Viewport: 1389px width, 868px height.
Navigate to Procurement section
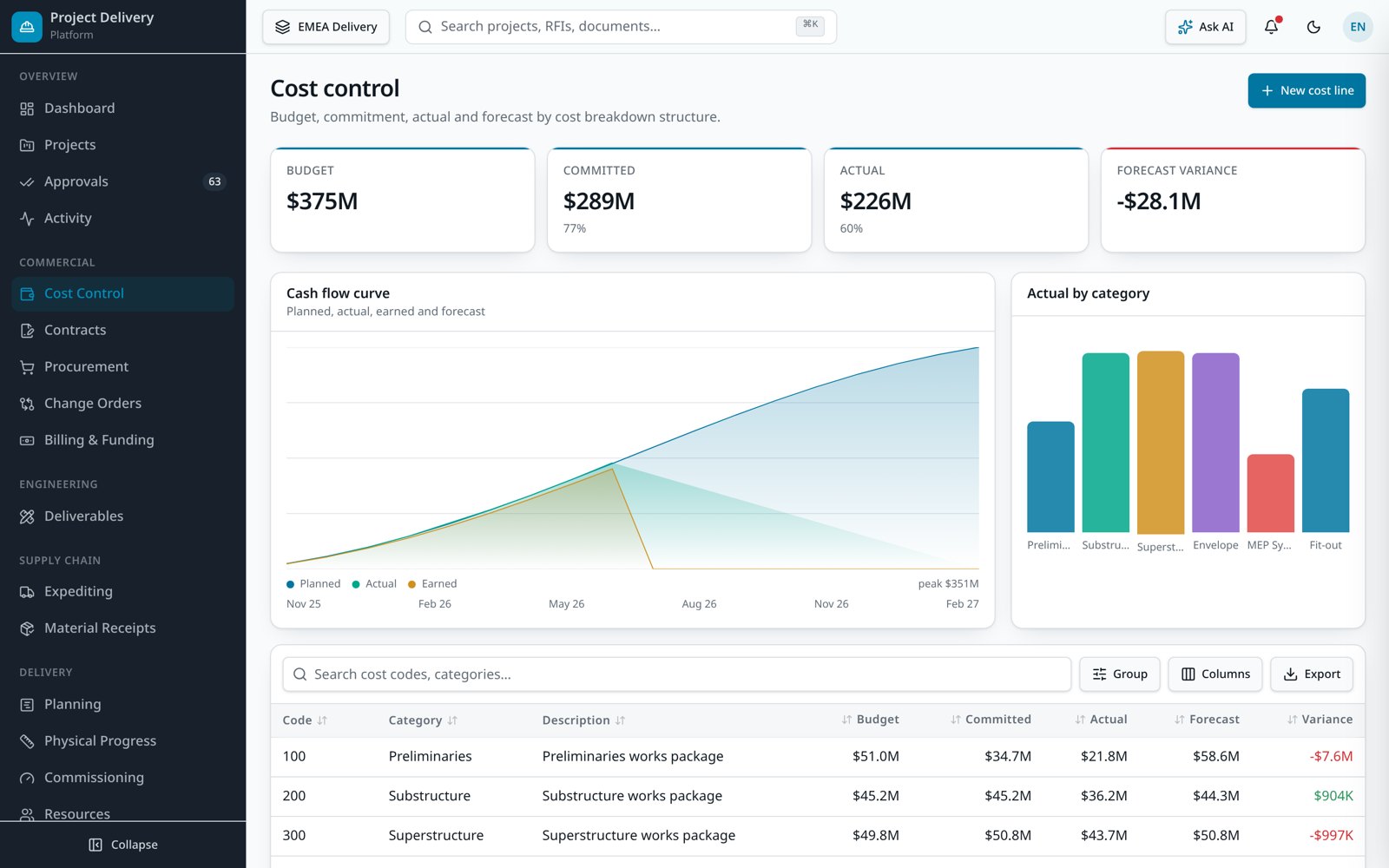click(x=122, y=367)
